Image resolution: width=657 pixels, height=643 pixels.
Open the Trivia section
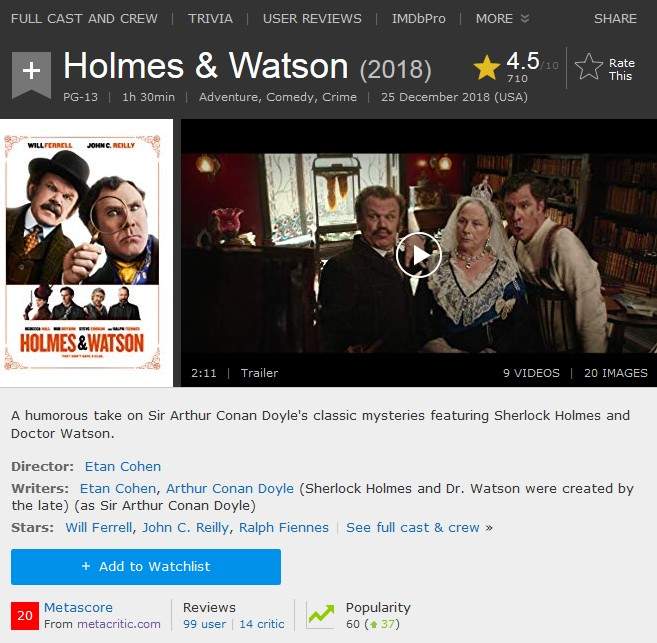point(210,18)
